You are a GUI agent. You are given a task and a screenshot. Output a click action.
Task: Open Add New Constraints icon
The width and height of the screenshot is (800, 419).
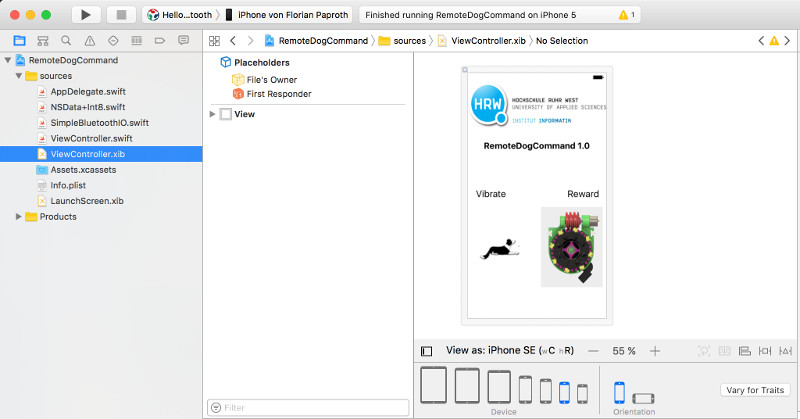pyautogui.click(x=765, y=351)
